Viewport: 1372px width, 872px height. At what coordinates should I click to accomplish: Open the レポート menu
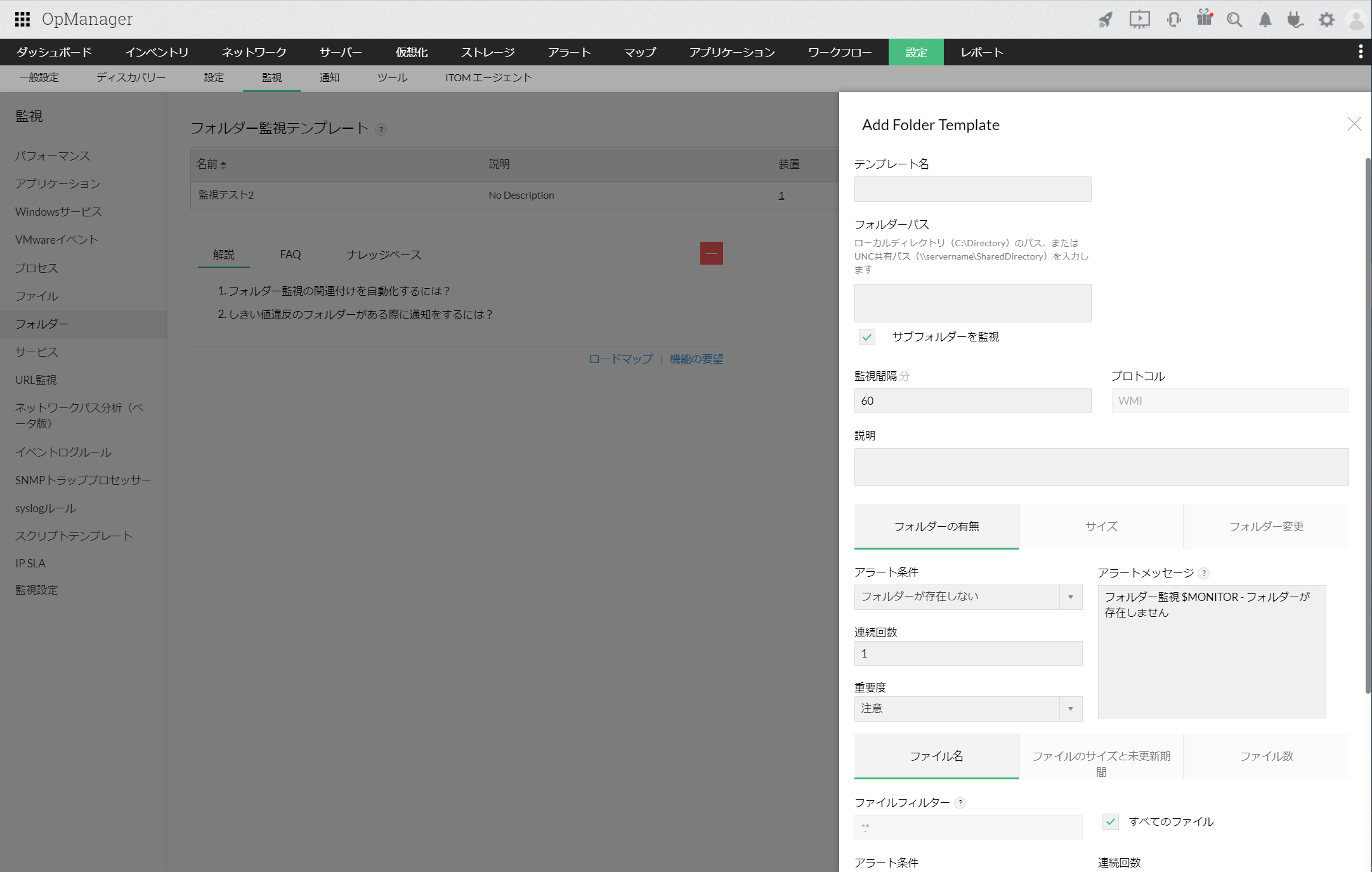(981, 52)
